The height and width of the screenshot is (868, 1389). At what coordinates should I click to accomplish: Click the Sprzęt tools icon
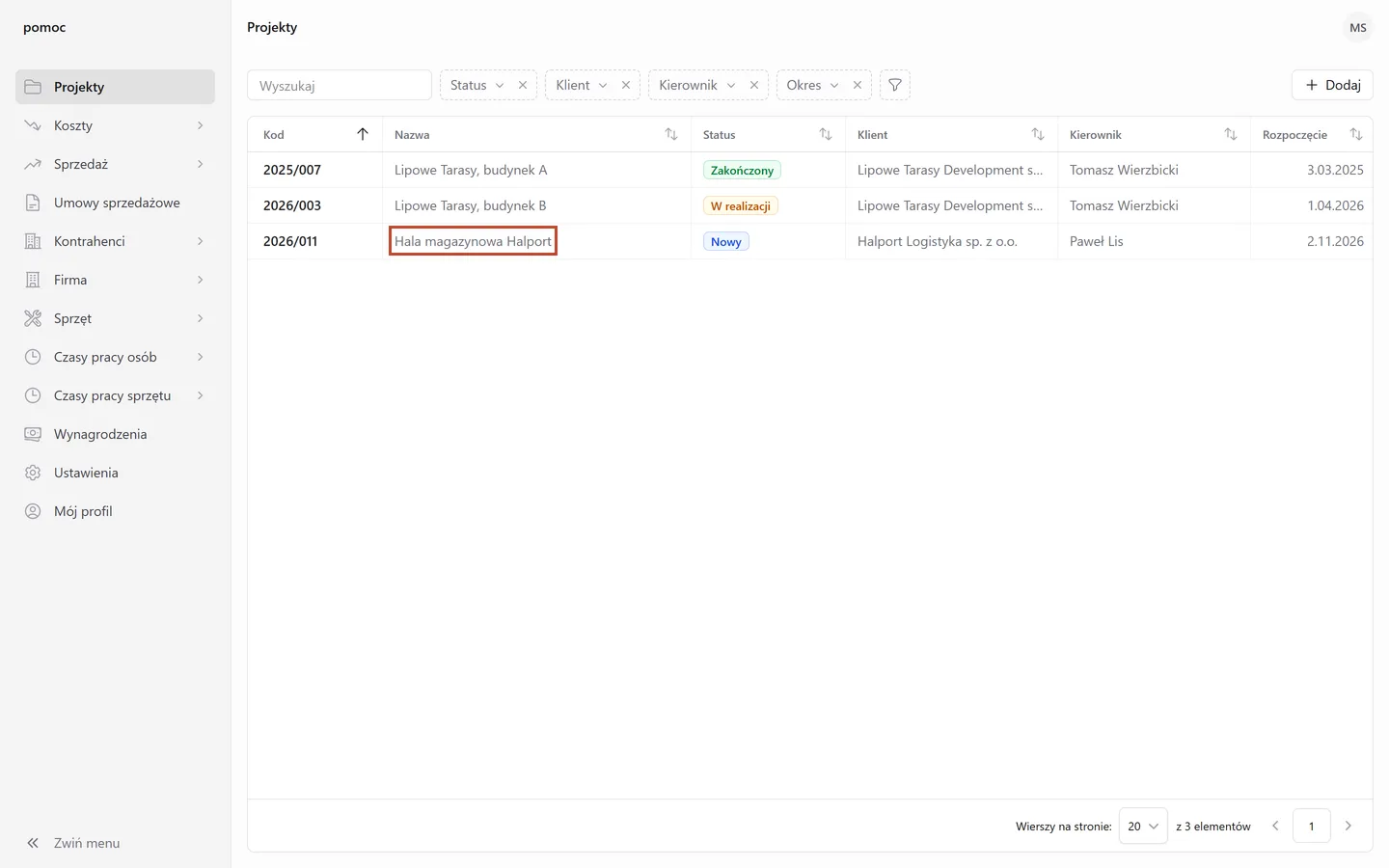[33, 318]
